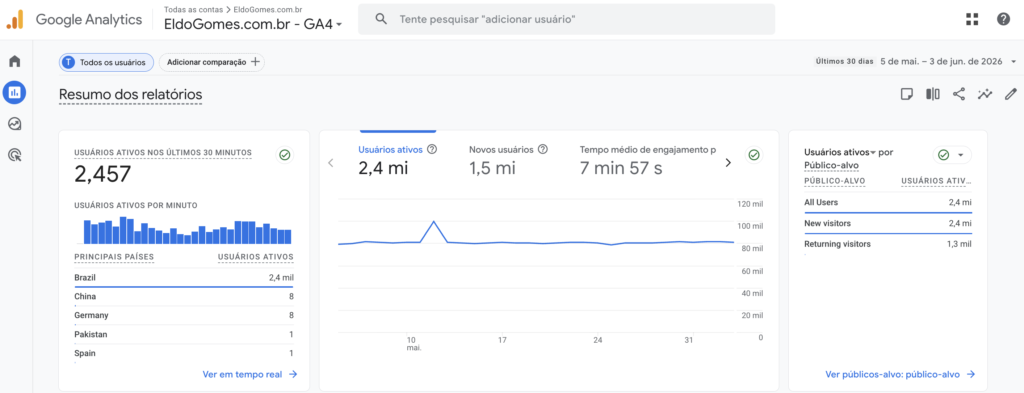Image resolution: width=1024 pixels, height=393 pixels.
Task: Open the Home icon in sidebar
Action: (14, 61)
